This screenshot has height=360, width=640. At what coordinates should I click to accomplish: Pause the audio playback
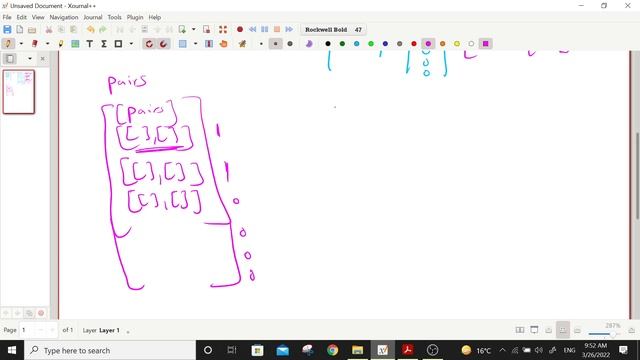(264, 29)
